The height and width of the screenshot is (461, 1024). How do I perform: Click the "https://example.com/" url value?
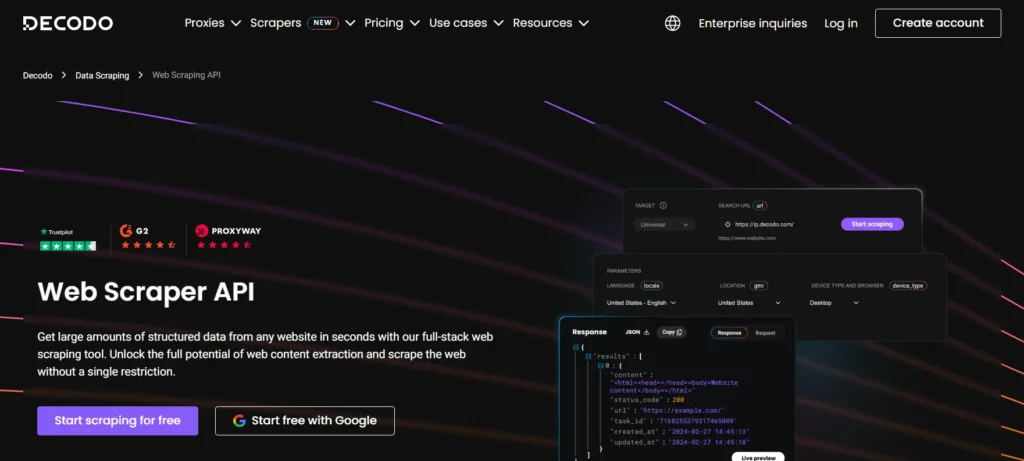pyautogui.click(x=682, y=410)
